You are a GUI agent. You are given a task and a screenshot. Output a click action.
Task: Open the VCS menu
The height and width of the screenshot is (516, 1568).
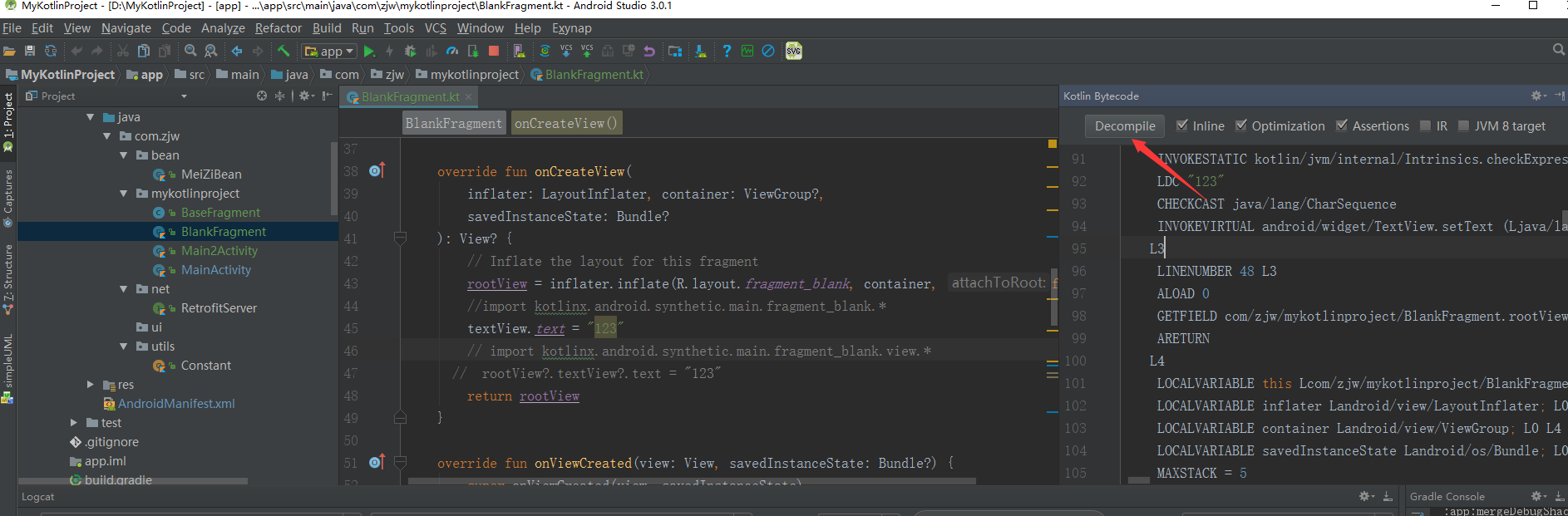(436, 28)
